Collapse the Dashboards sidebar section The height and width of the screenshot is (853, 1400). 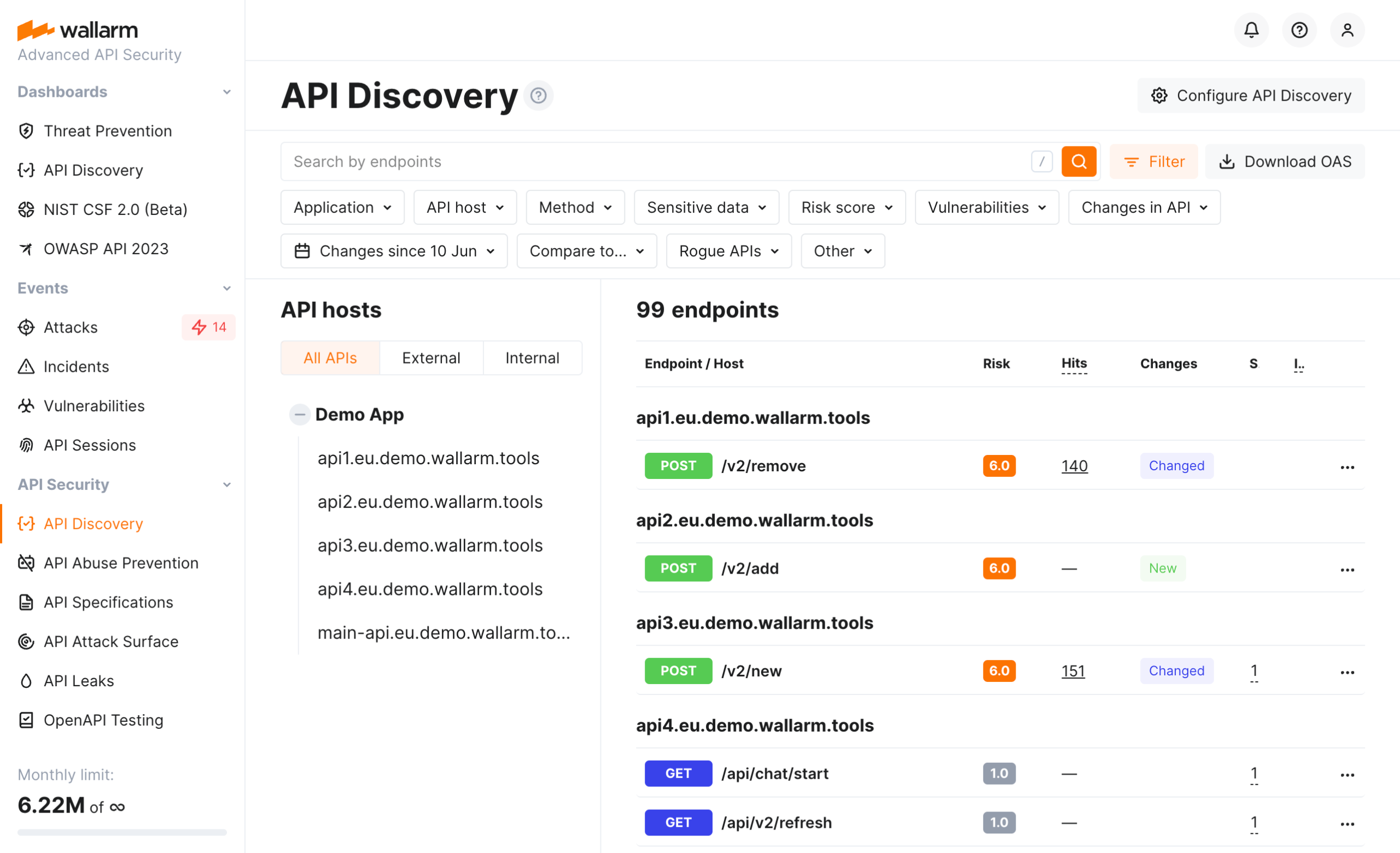click(226, 92)
